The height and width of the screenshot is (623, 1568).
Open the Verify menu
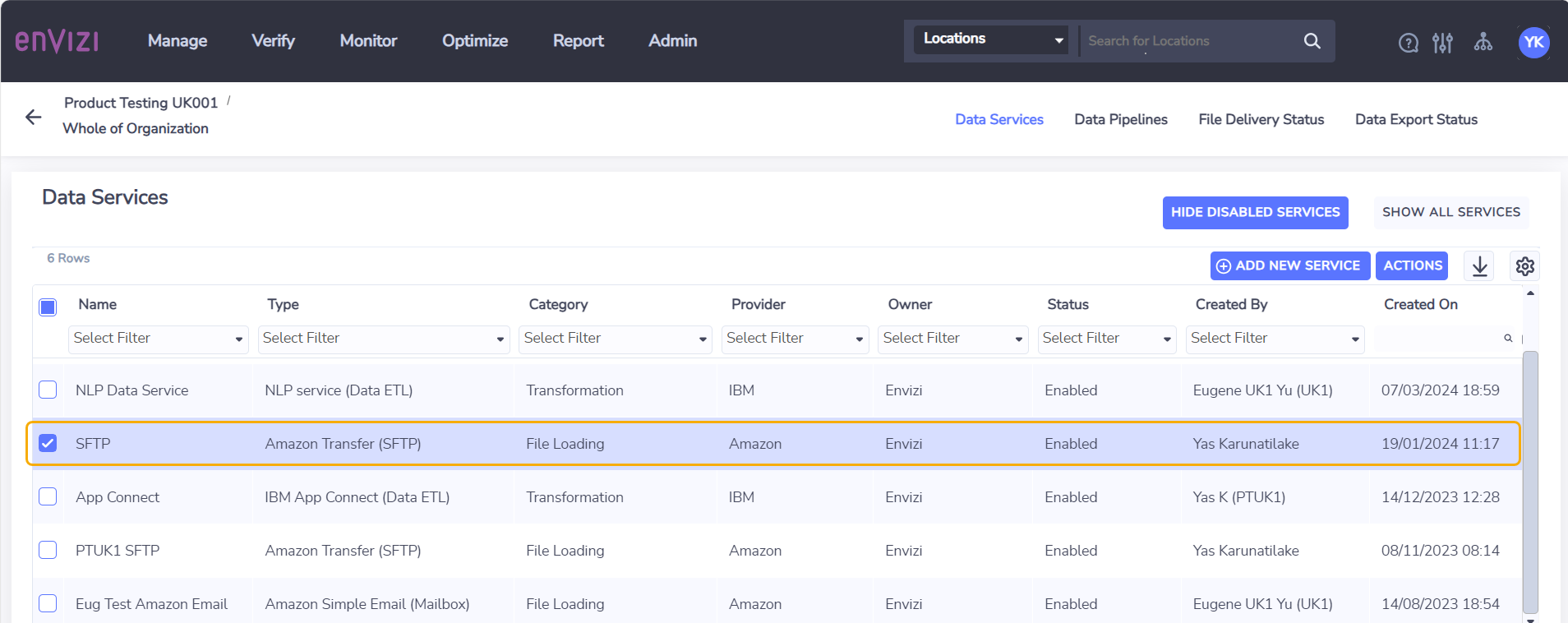pos(273,41)
